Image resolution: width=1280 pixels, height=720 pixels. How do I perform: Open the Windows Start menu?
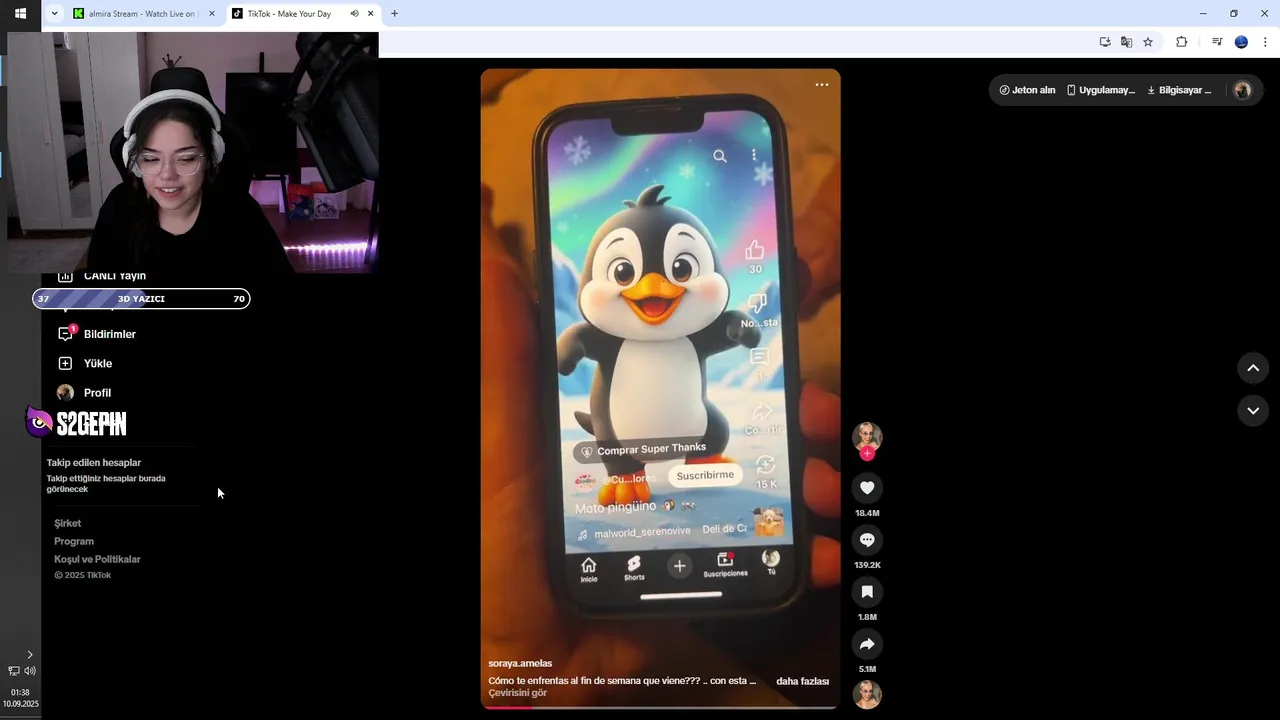point(20,14)
